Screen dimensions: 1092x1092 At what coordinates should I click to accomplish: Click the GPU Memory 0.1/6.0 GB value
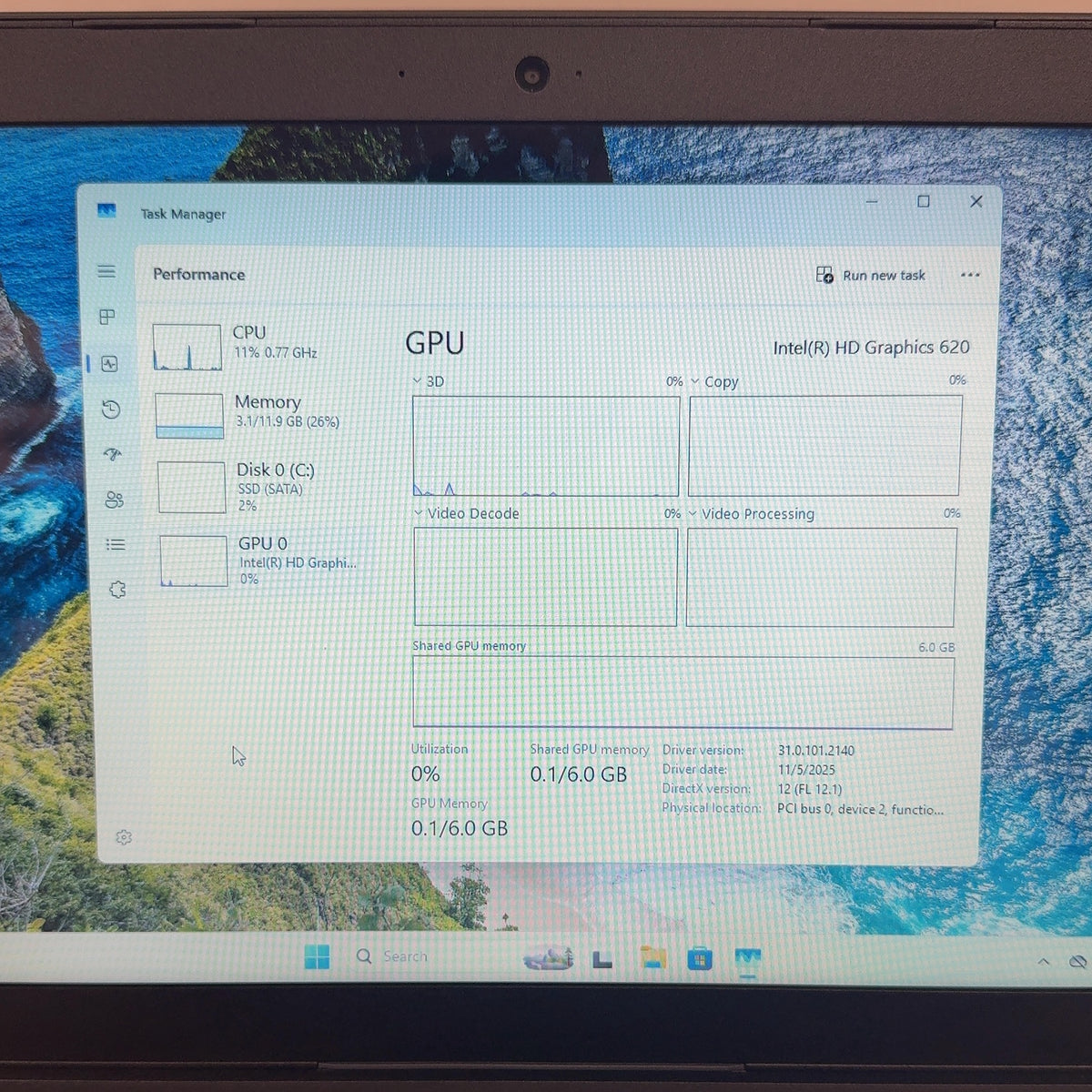[460, 828]
